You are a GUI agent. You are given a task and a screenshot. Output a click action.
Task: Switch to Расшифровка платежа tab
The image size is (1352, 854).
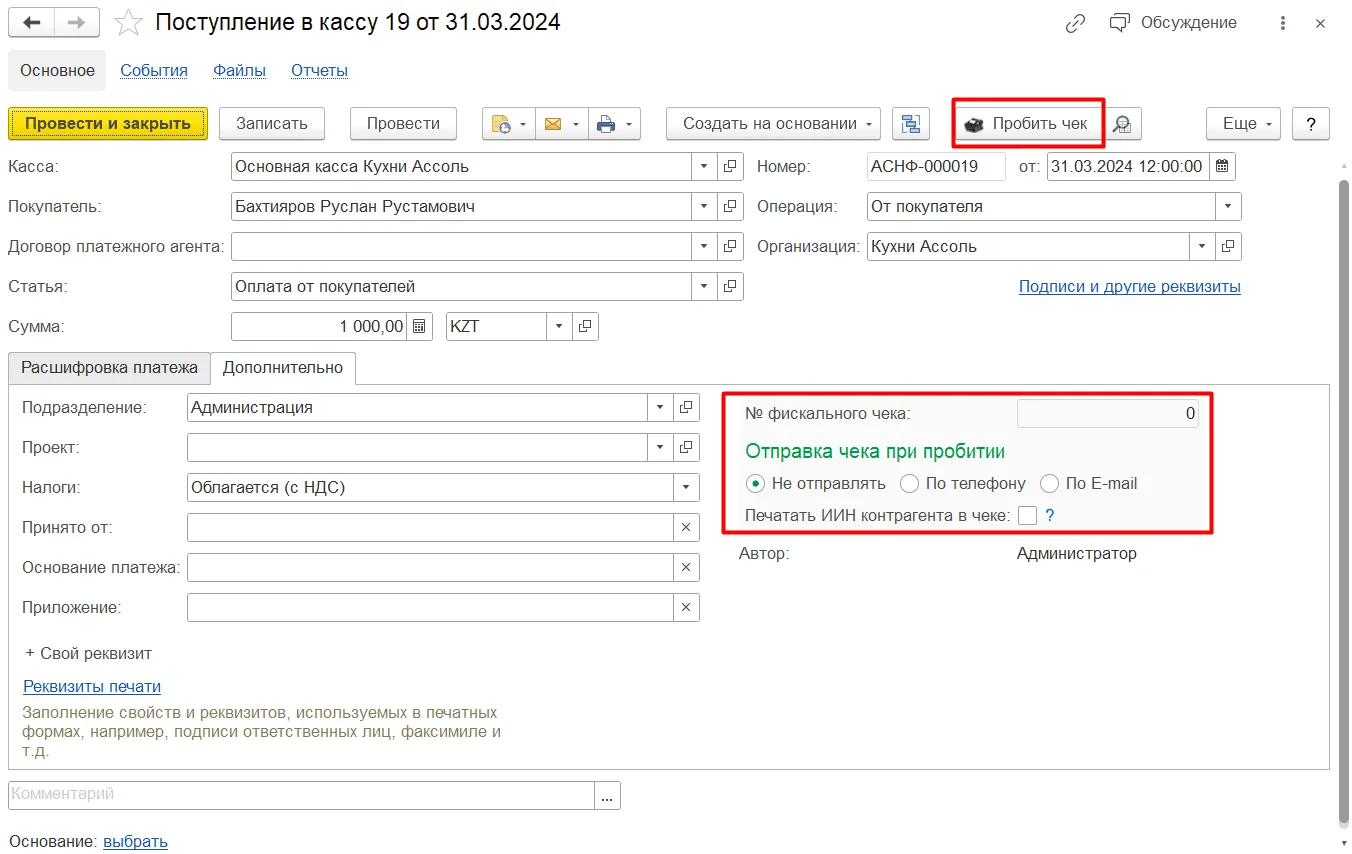(x=110, y=368)
